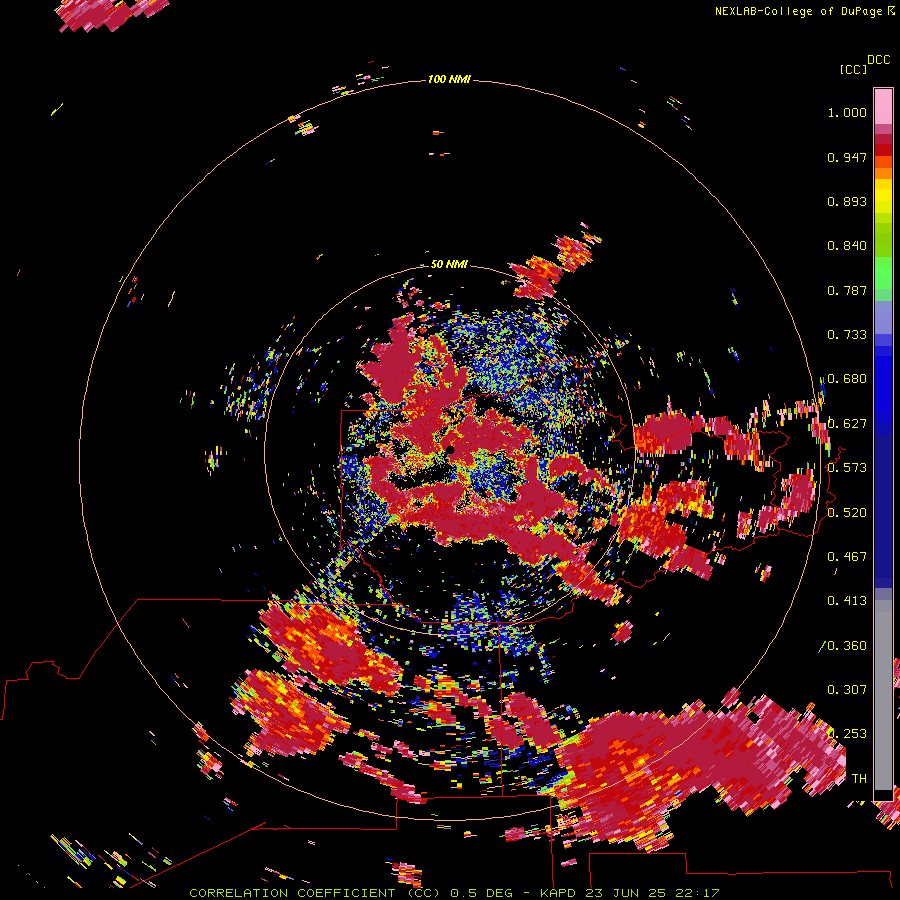Viewport: 900px width, 900px height.
Task: Click the 0.627 legend value
Action: point(847,424)
